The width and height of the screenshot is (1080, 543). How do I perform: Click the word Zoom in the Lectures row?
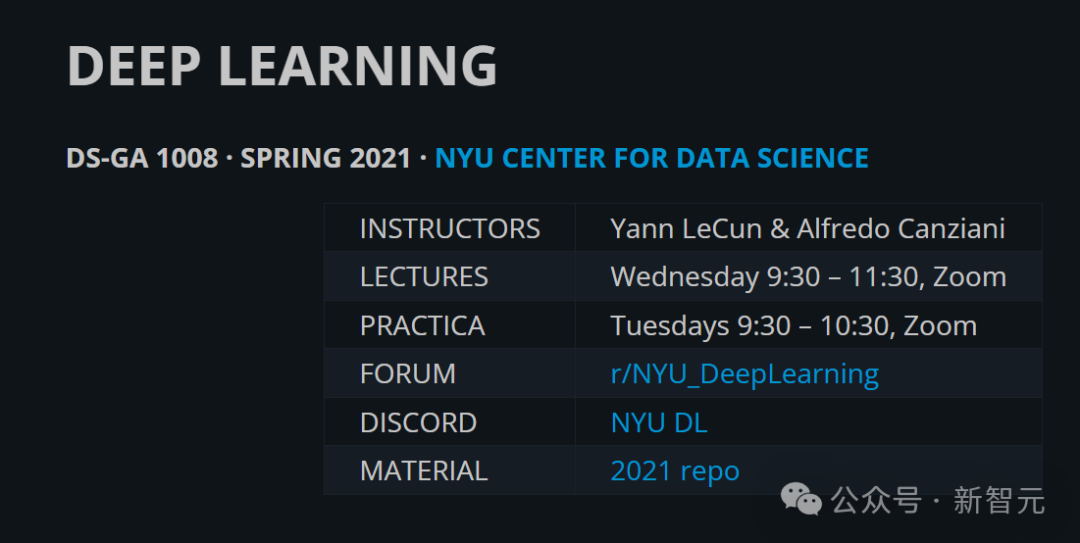point(970,277)
